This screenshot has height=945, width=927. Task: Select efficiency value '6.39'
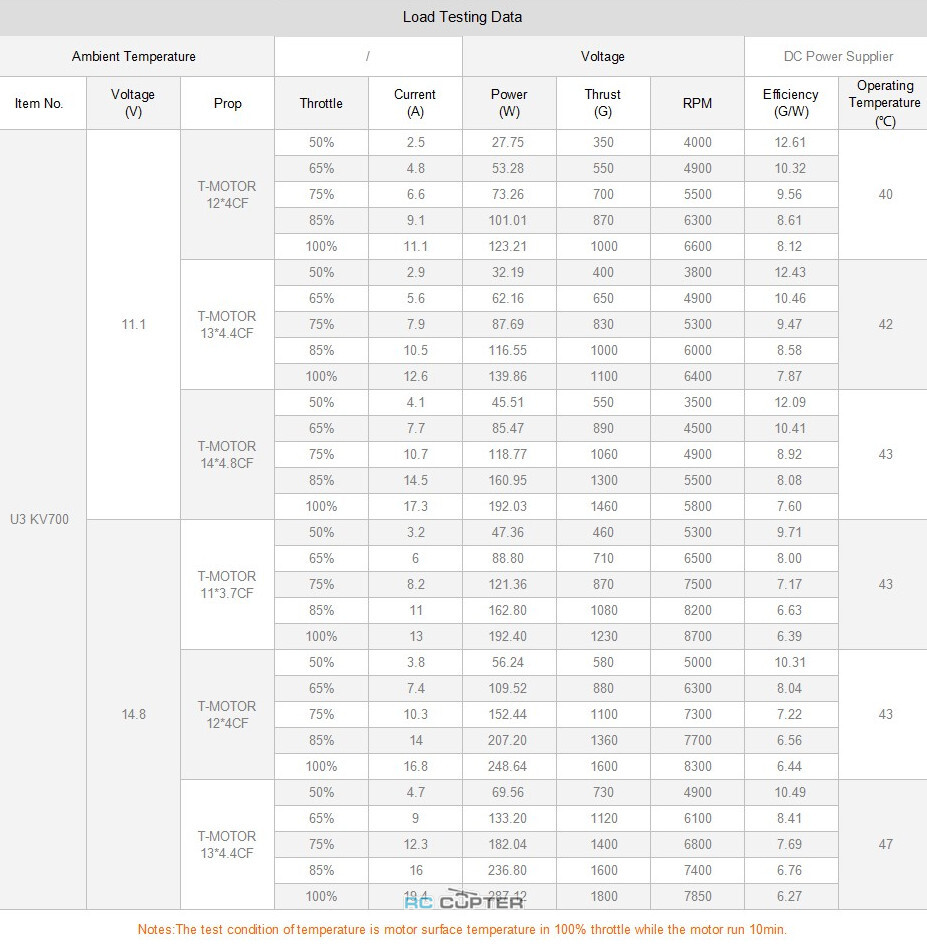(x=790, y=636)
